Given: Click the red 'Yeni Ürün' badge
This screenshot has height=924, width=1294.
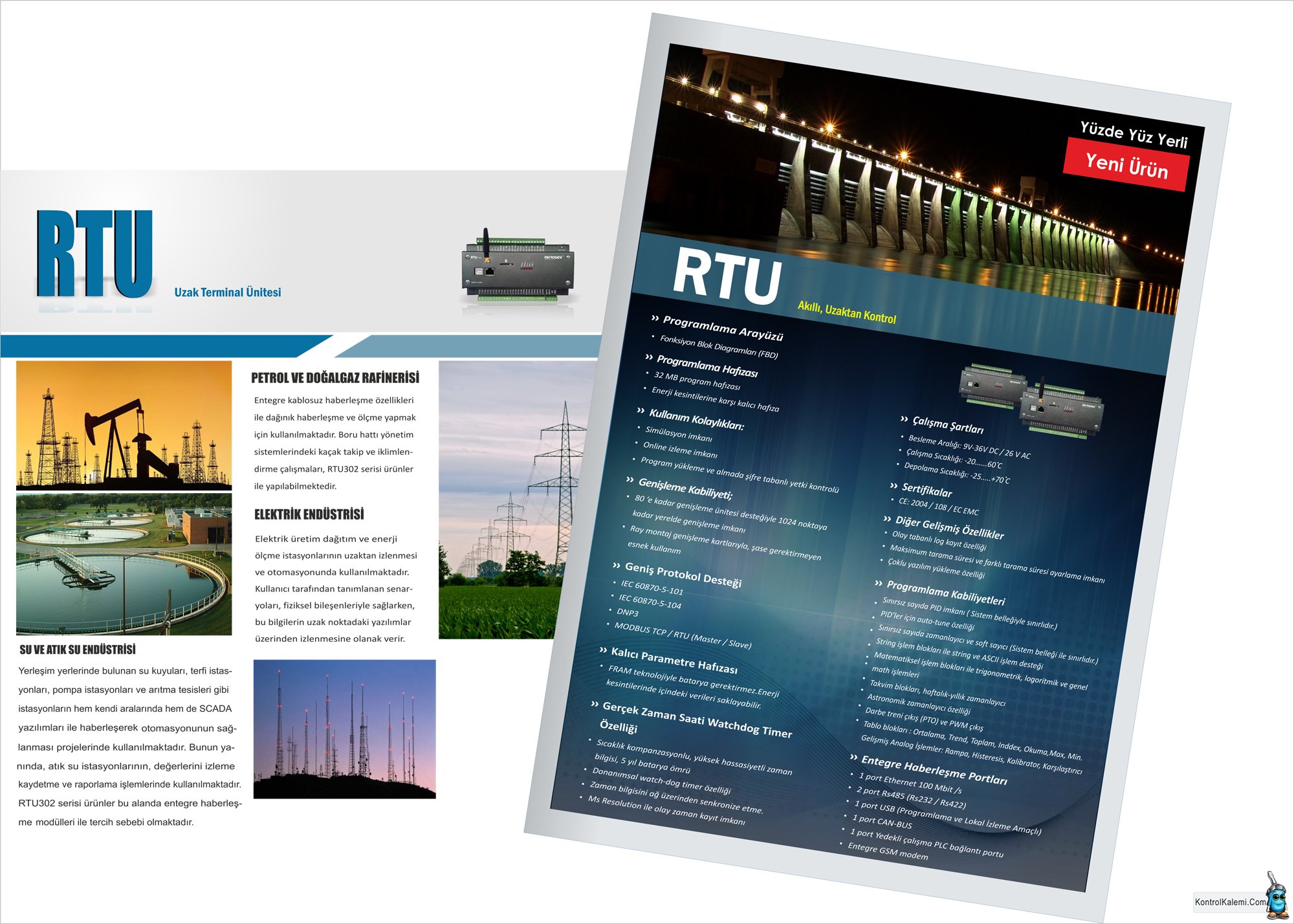Looking at the screenshot, I should coord(1126,166).
